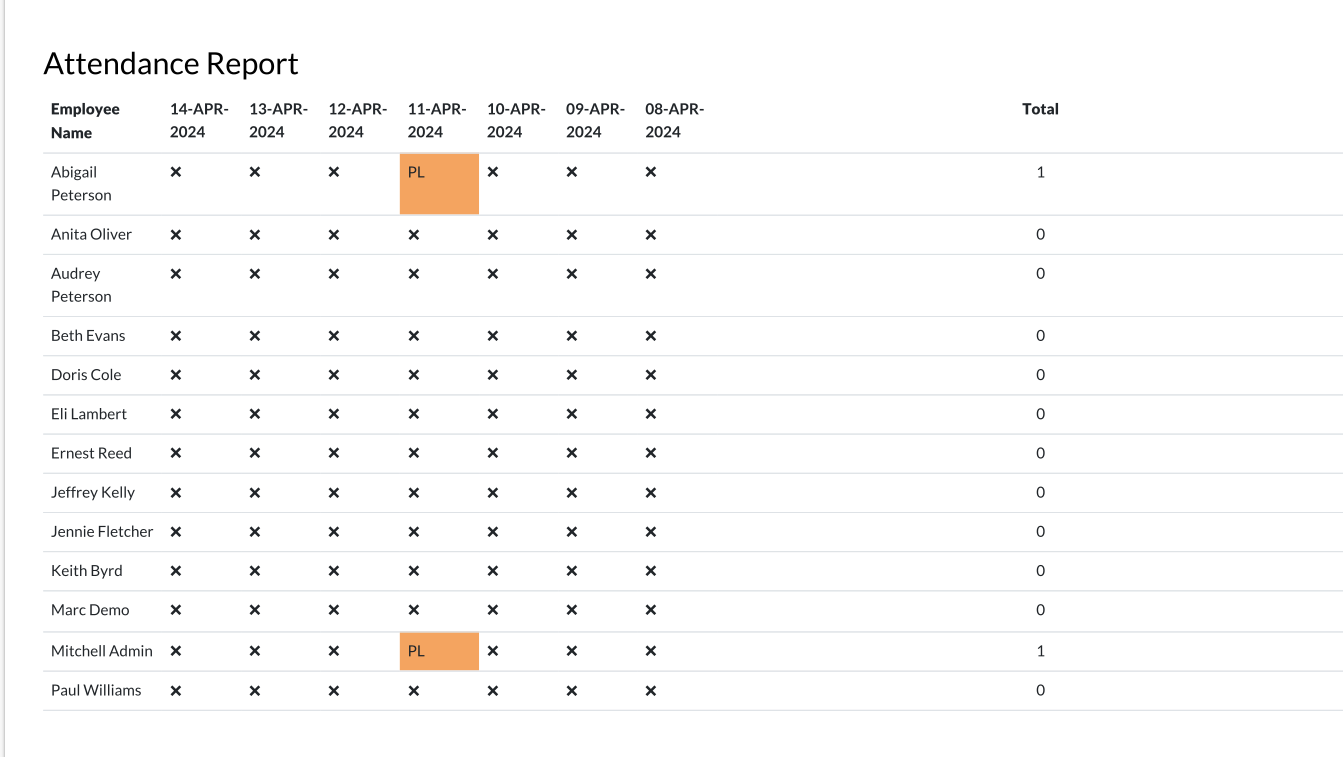Click the Total column header
The image size is (1343, 757).
[x=1040, y=109]
